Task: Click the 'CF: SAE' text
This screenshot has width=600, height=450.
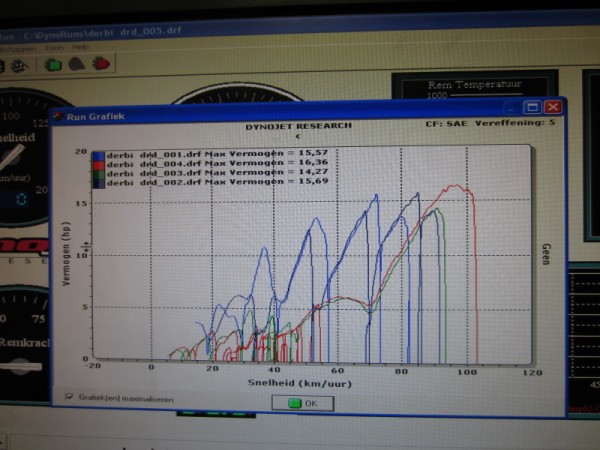Action: [446, 124]
